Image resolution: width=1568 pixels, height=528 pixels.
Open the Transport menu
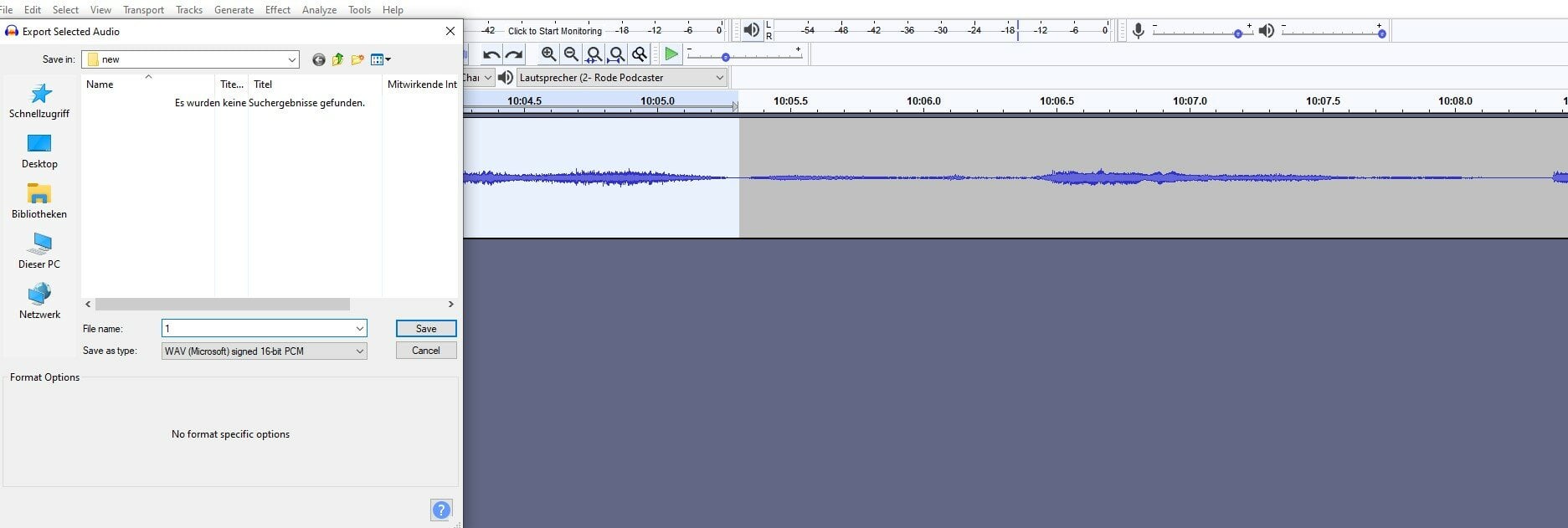point(143,10)
